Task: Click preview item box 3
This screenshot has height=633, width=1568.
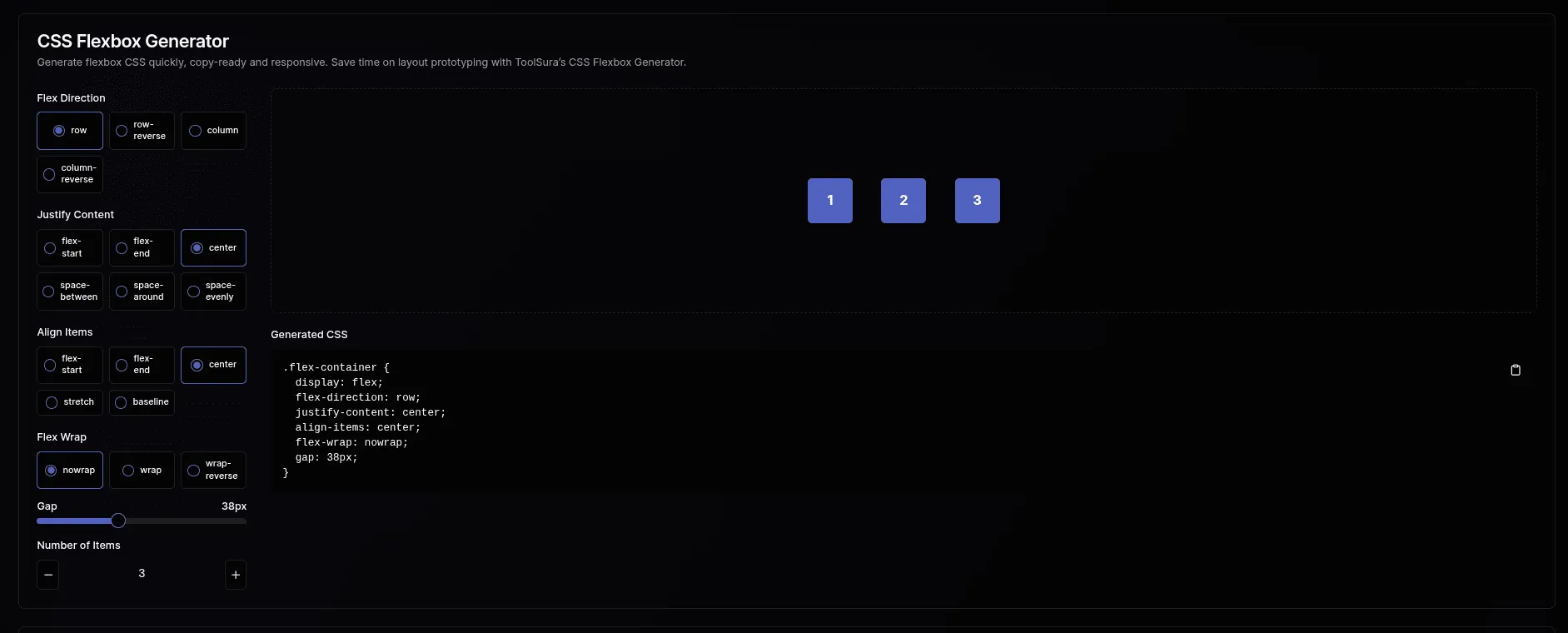Action: pos(977,201)
